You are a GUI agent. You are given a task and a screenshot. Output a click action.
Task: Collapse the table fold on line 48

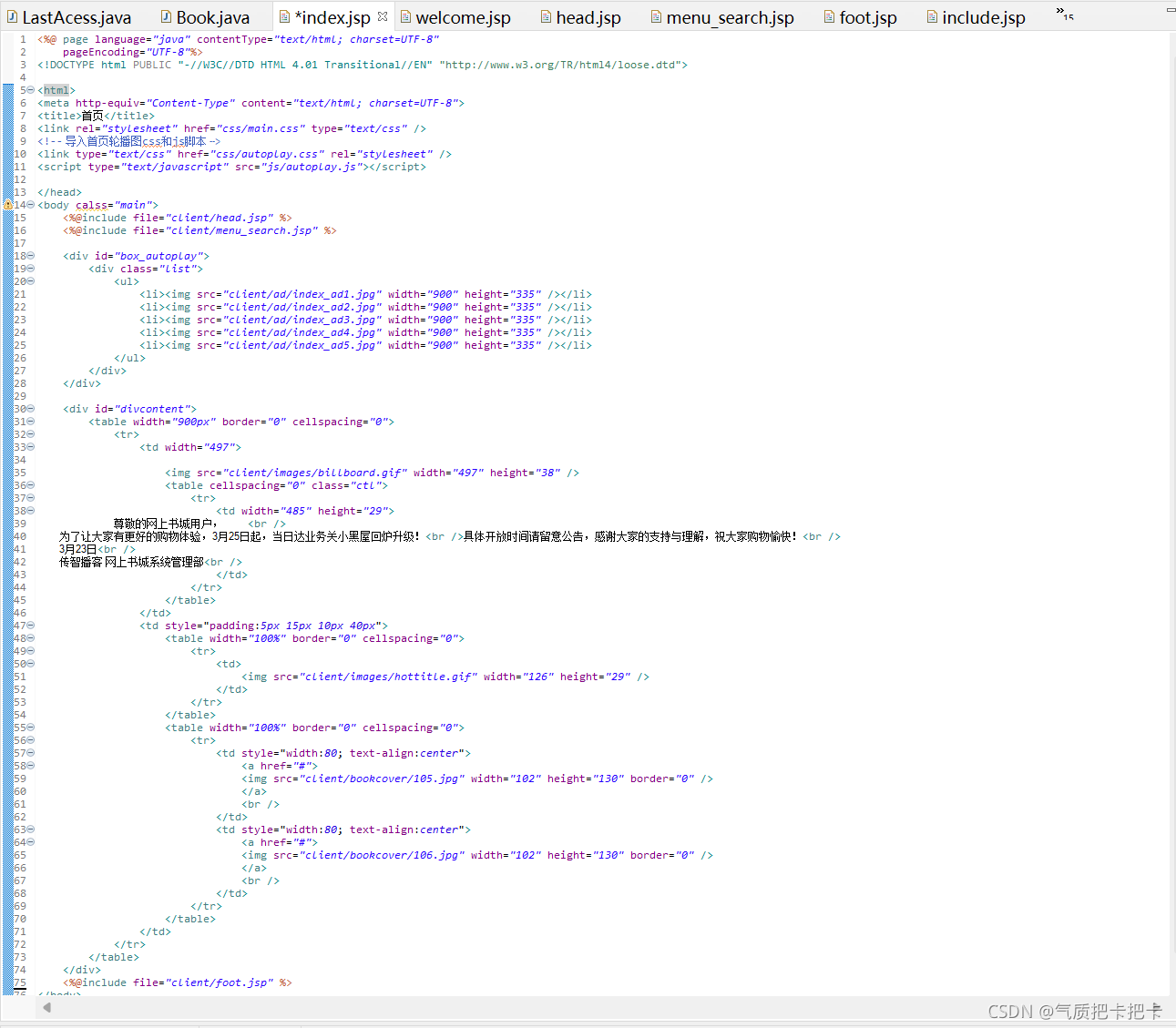coord(31,638)
